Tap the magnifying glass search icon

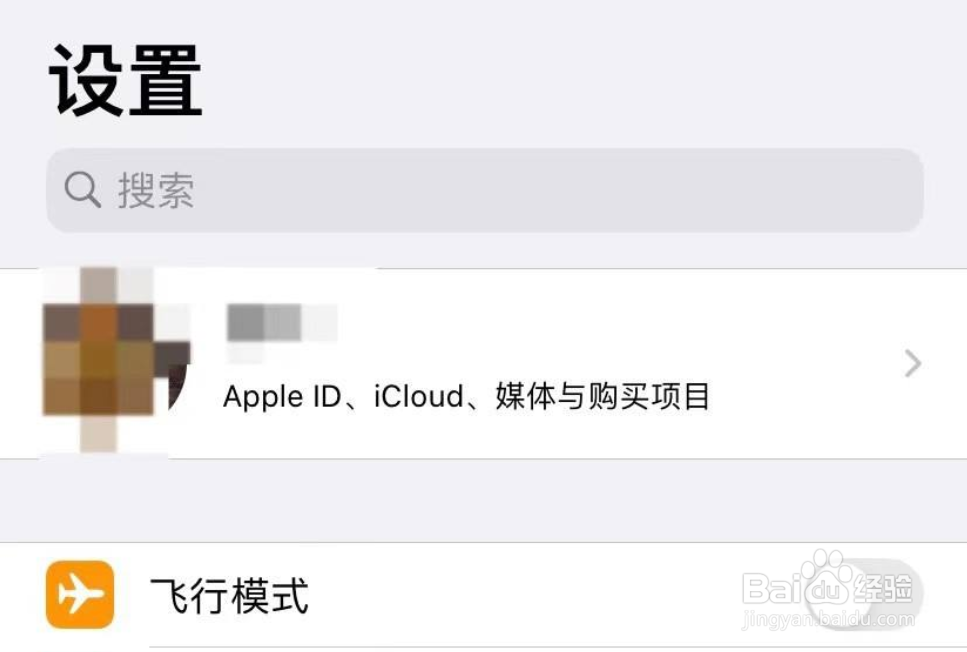(x=83, y=189)
